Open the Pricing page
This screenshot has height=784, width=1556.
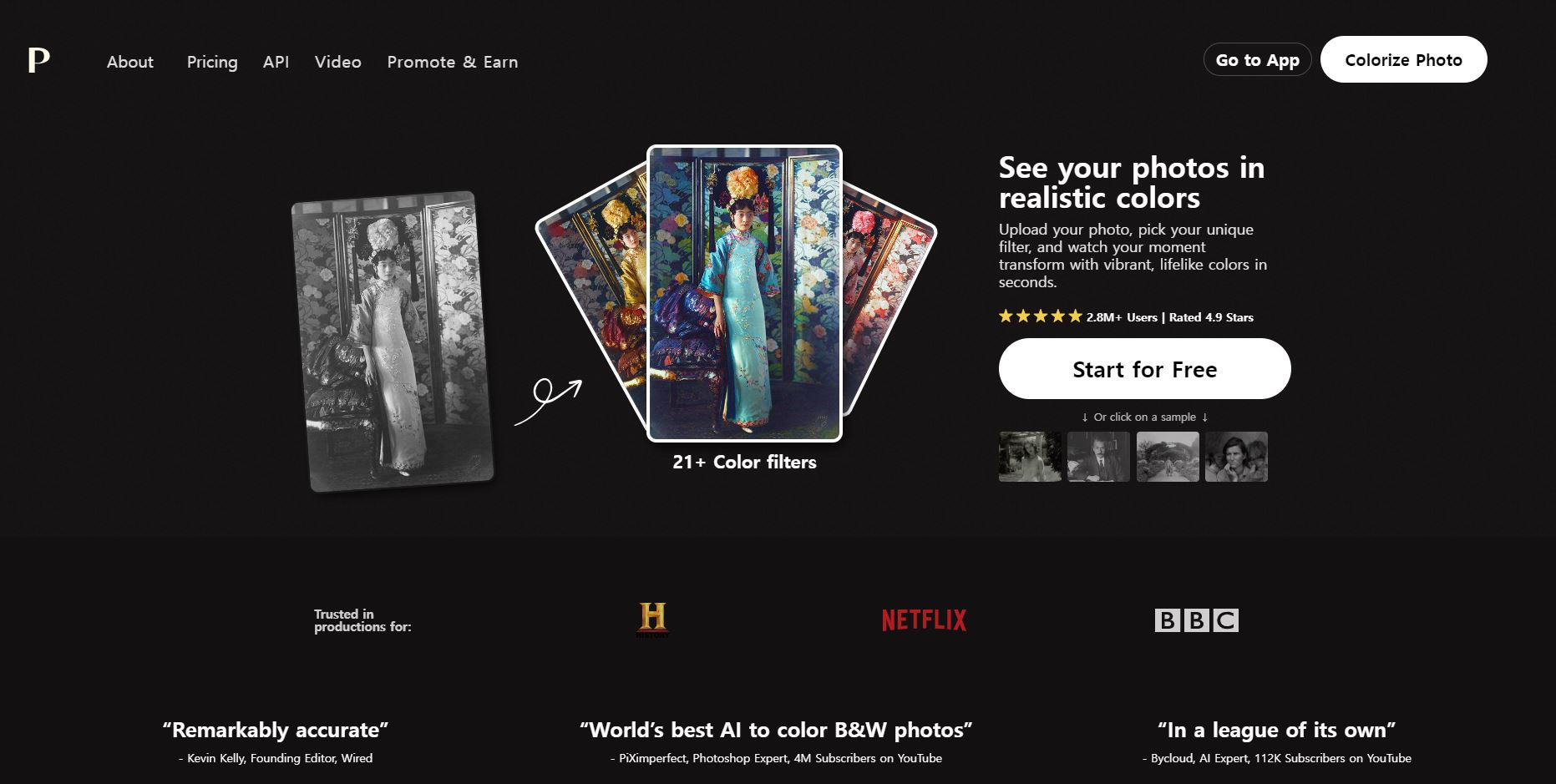[x=212, y=62]
